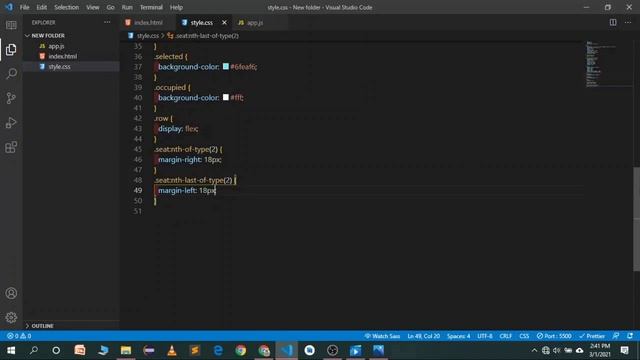Click the feedback icon in status bar

click(616, 336)
